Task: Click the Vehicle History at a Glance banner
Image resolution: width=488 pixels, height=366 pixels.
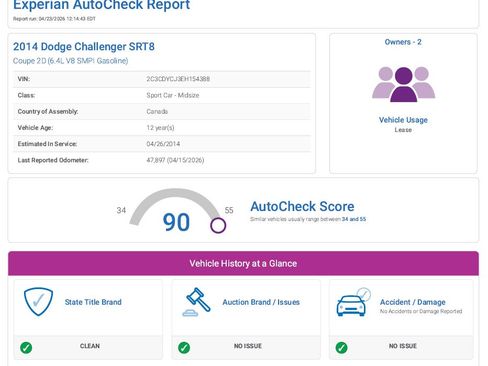Action: click(x=243, y=263)
